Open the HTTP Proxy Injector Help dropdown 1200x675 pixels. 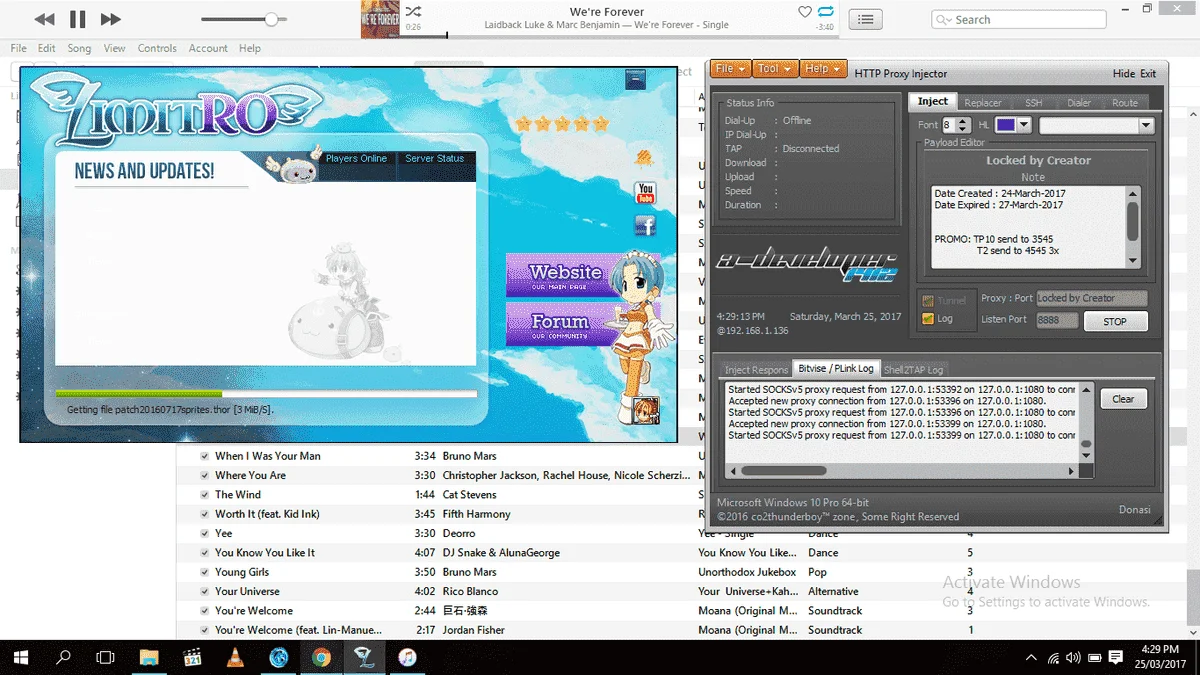tap(823, 68)
